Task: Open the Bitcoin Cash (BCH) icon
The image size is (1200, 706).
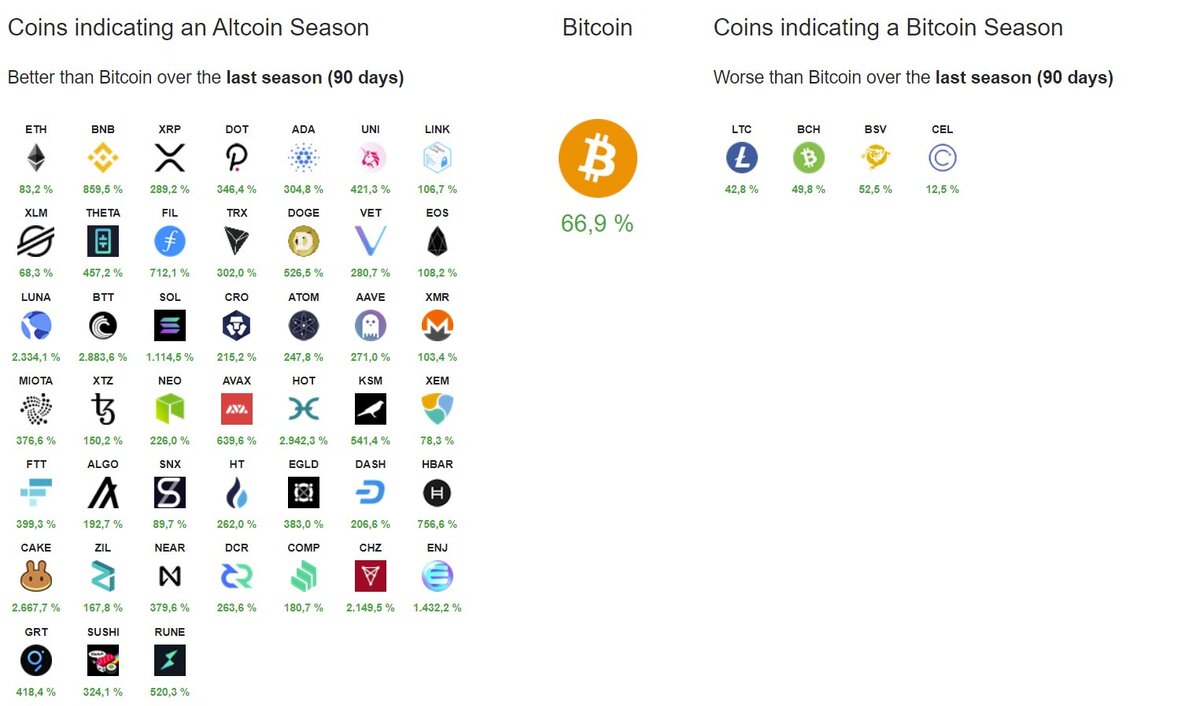Action: pos(809,157)
